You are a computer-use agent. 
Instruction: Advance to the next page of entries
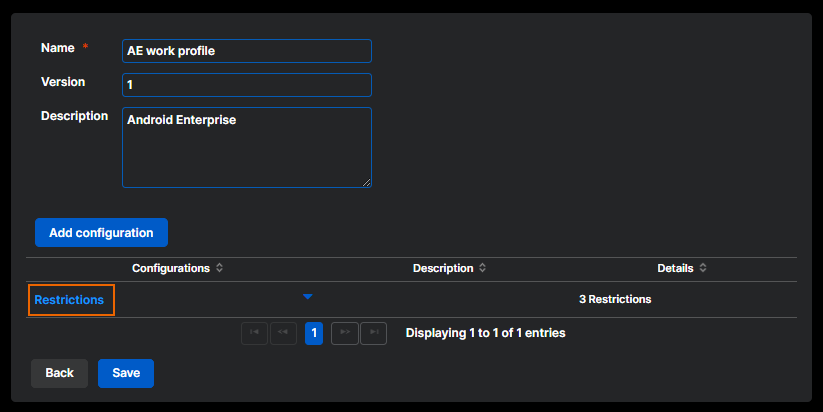(x=344, y=333)
